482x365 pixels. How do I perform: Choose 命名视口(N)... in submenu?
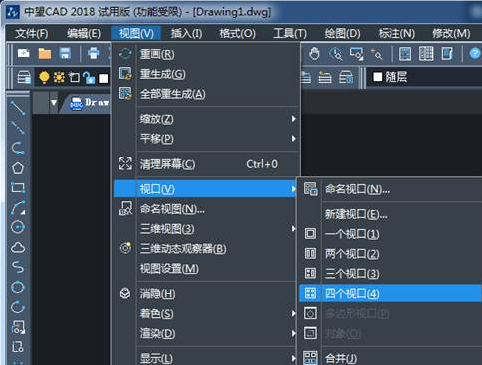pos(391,189)
